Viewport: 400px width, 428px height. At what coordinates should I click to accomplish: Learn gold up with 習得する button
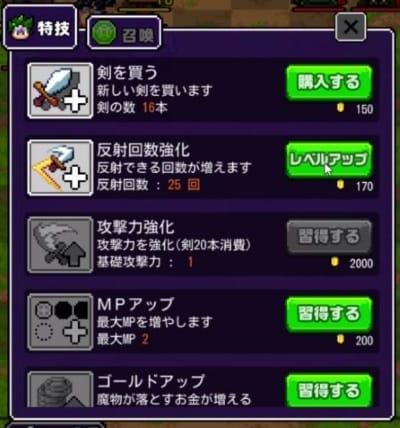click(x=329, y=390)
